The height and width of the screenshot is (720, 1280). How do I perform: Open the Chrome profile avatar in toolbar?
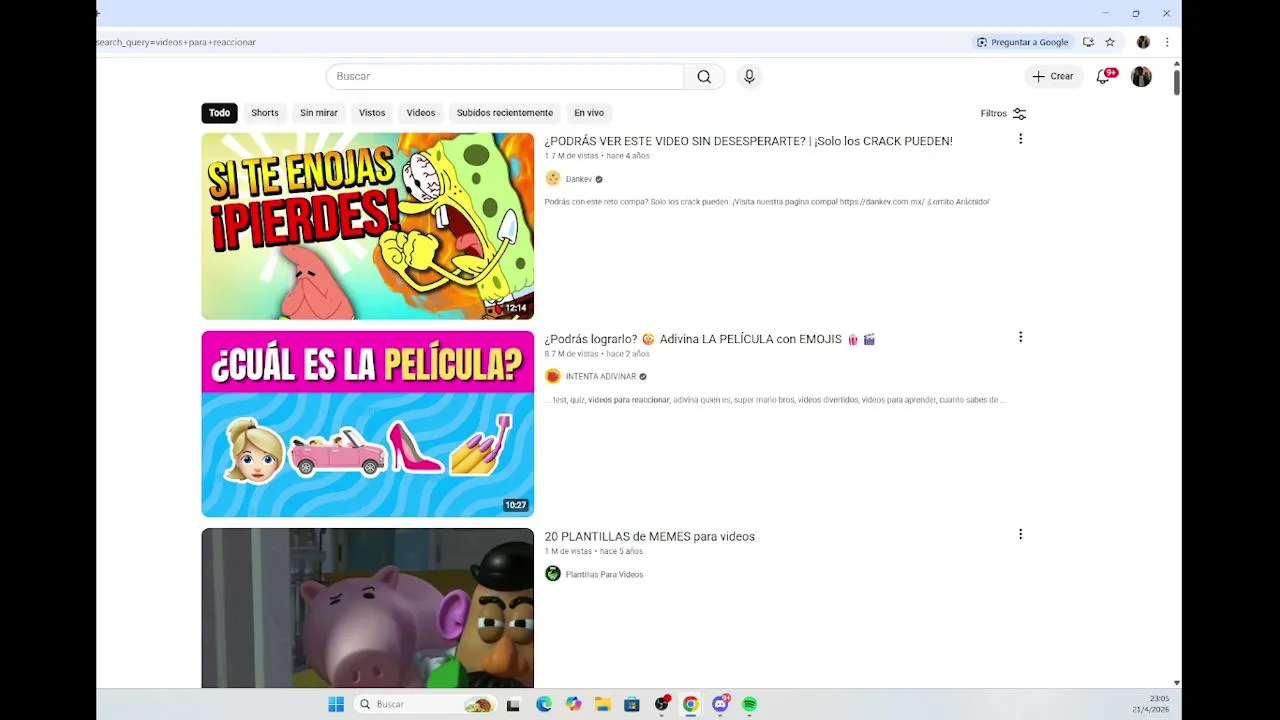(1143, 42)
